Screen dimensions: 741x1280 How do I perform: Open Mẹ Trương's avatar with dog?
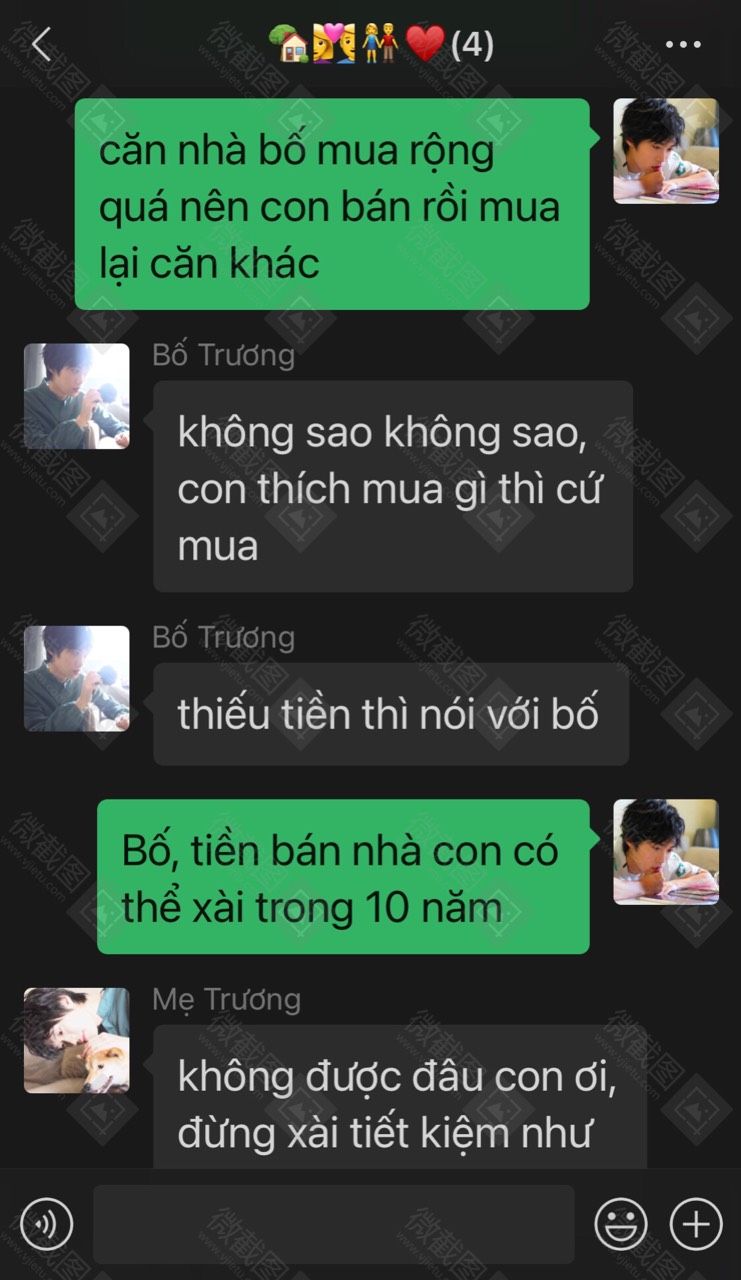[x=76, y=1040]
